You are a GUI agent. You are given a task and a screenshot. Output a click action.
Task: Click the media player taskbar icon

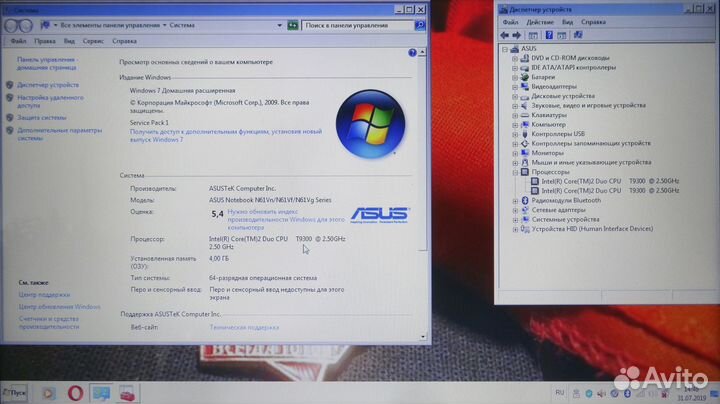coord(48,393)
